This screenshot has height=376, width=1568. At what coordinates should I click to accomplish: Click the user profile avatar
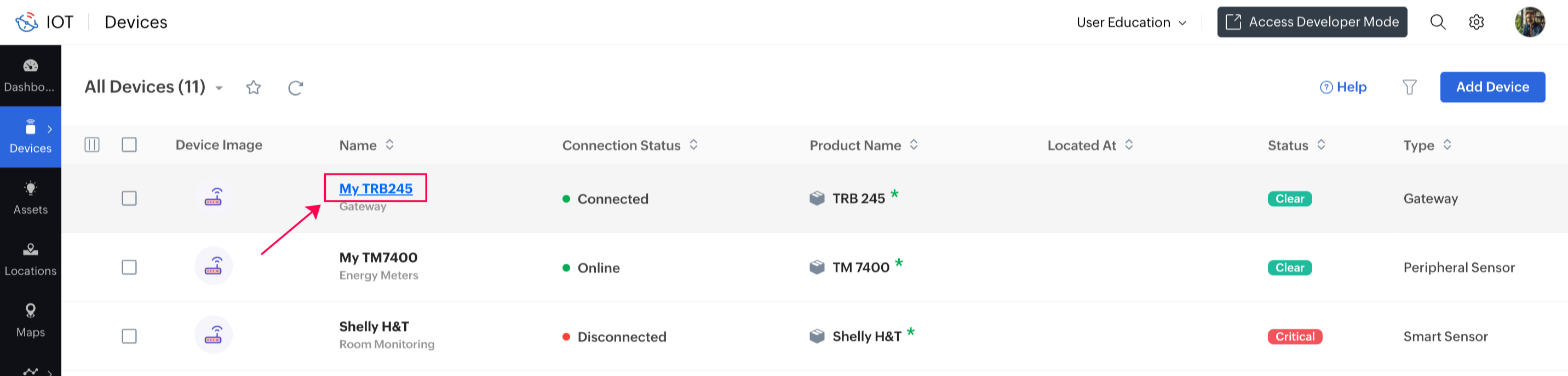point(1529,22)
